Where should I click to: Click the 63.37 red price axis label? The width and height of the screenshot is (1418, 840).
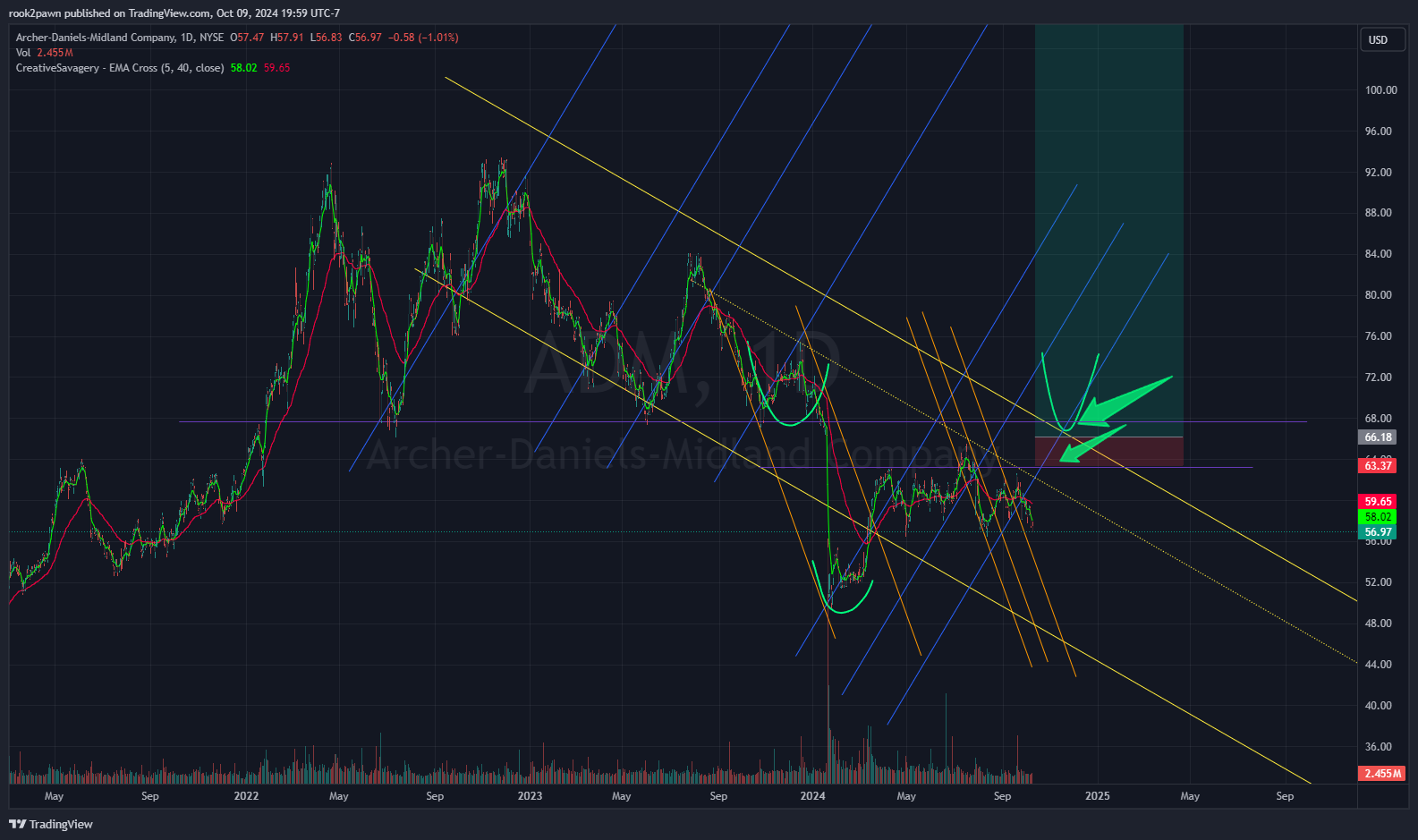1378,465
